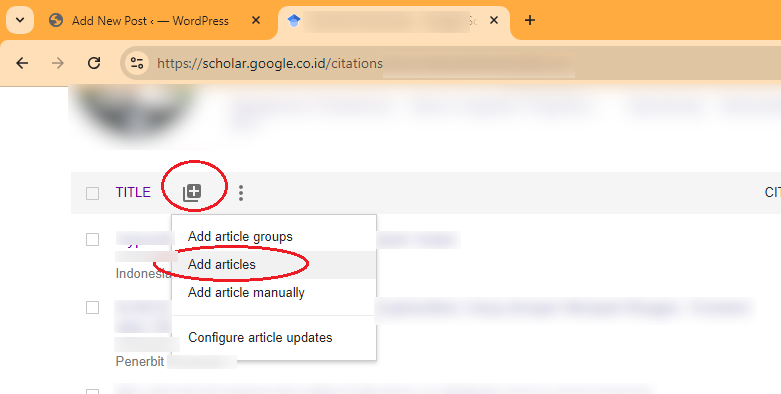The height and width of the screenshot is (394, 781).
Task: Sort by the TITLE column header
Action: (133, 192)
